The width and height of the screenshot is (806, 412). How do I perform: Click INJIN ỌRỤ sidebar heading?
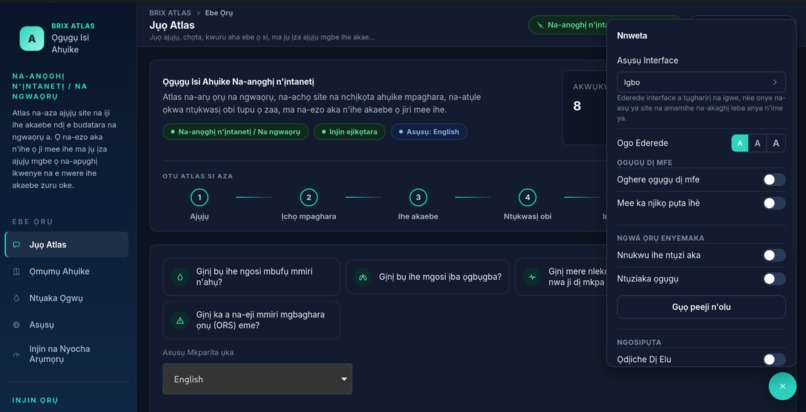point(35,400)
